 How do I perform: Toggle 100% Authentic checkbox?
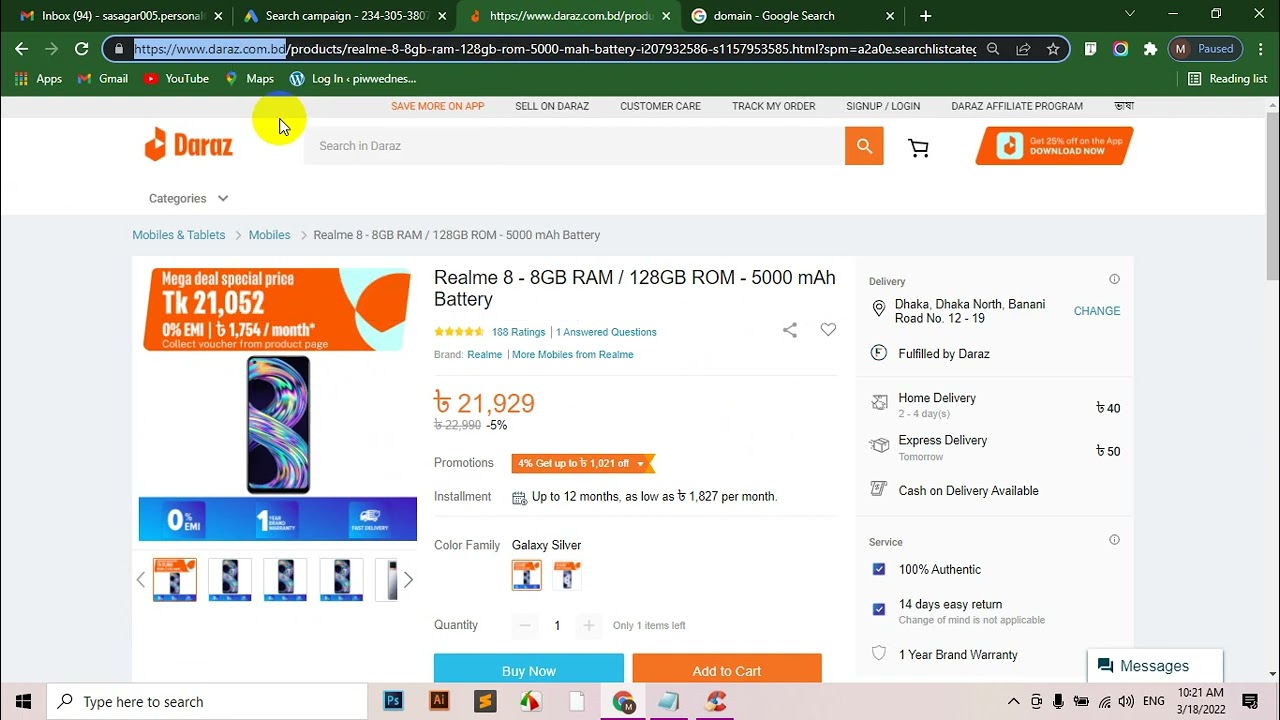[879, 569]
